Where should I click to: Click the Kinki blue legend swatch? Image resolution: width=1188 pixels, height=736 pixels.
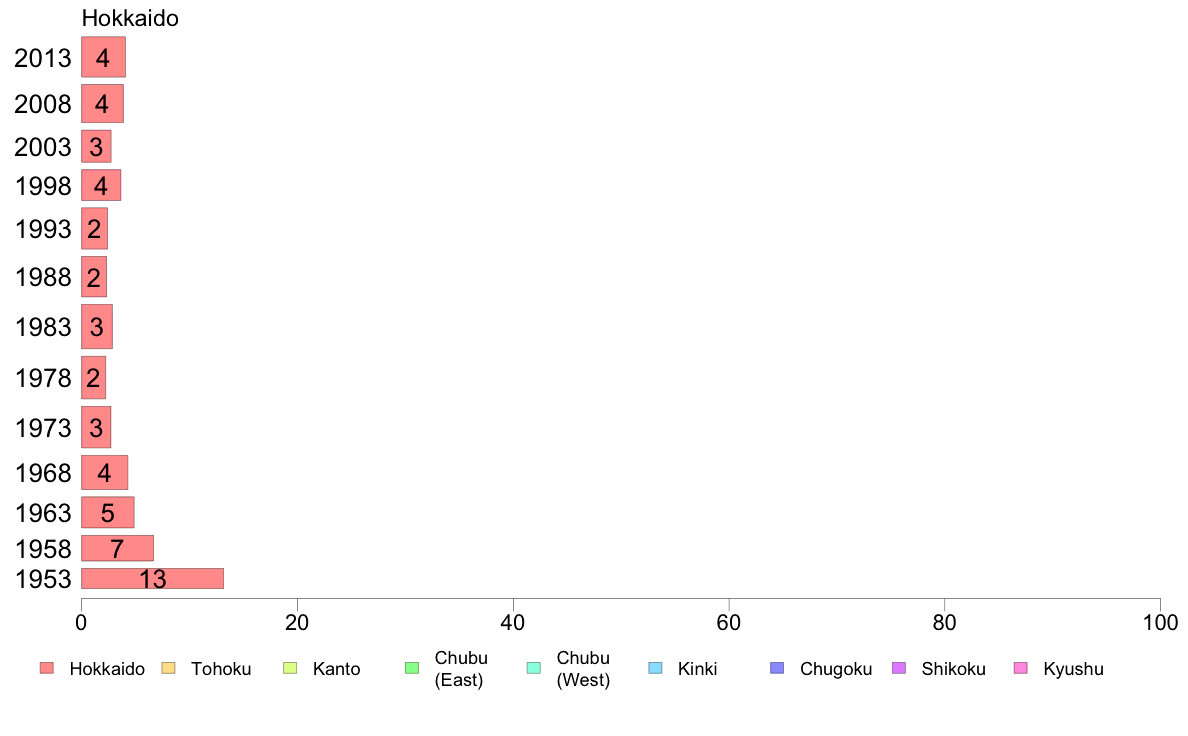(655, 668)
